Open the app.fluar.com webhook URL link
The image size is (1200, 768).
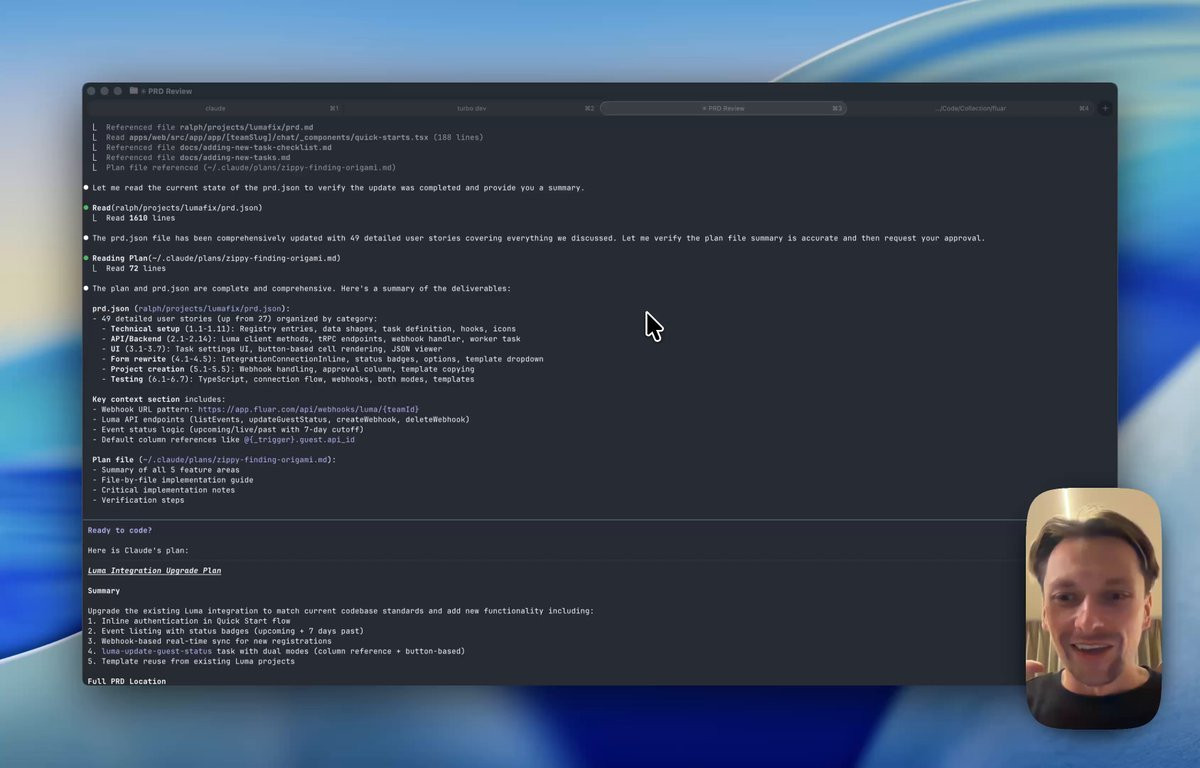pyautogui.click(x=308, y=409)
